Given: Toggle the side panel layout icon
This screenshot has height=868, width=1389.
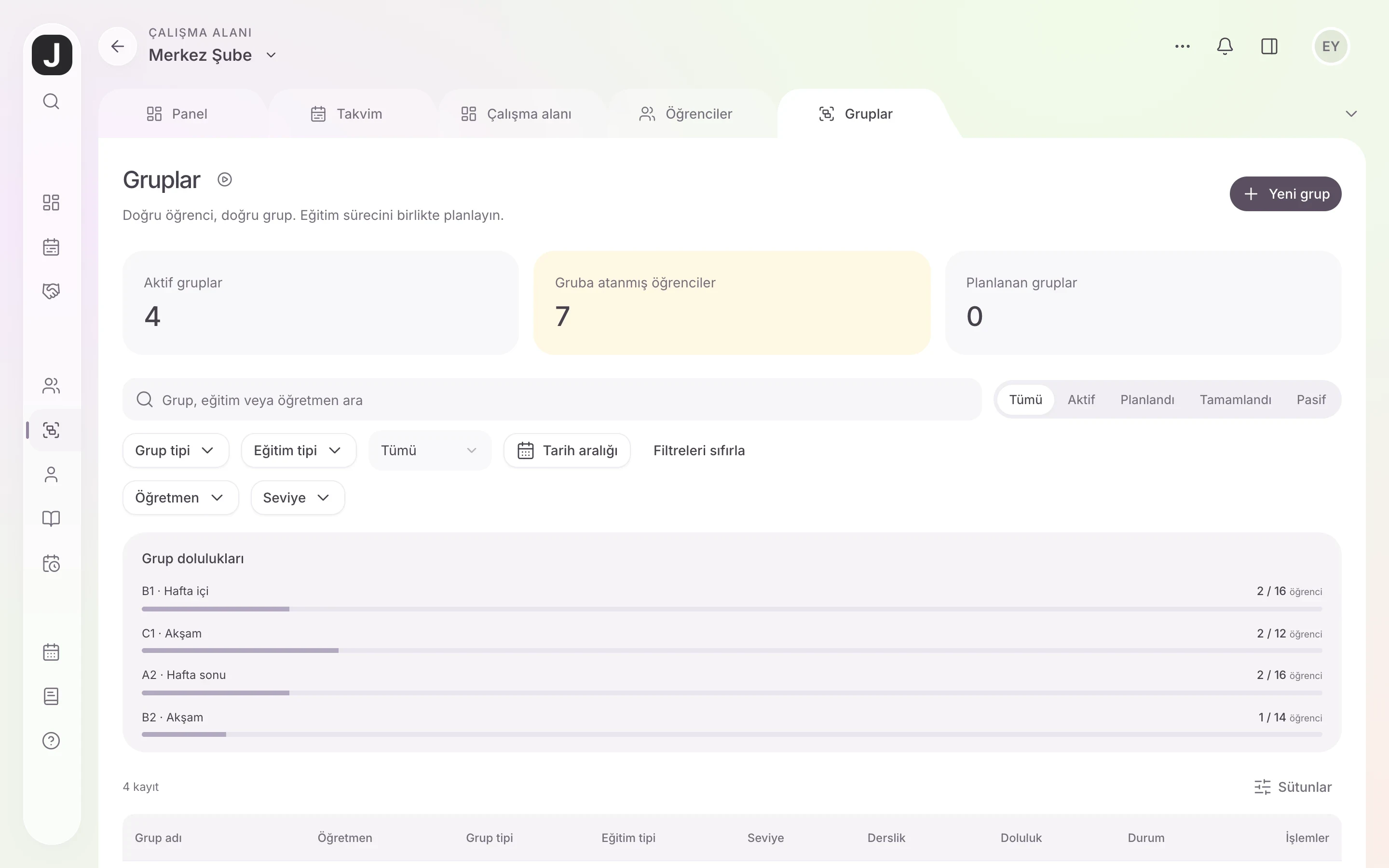Looking at the screenshot, I should [x=1269, y=46].
